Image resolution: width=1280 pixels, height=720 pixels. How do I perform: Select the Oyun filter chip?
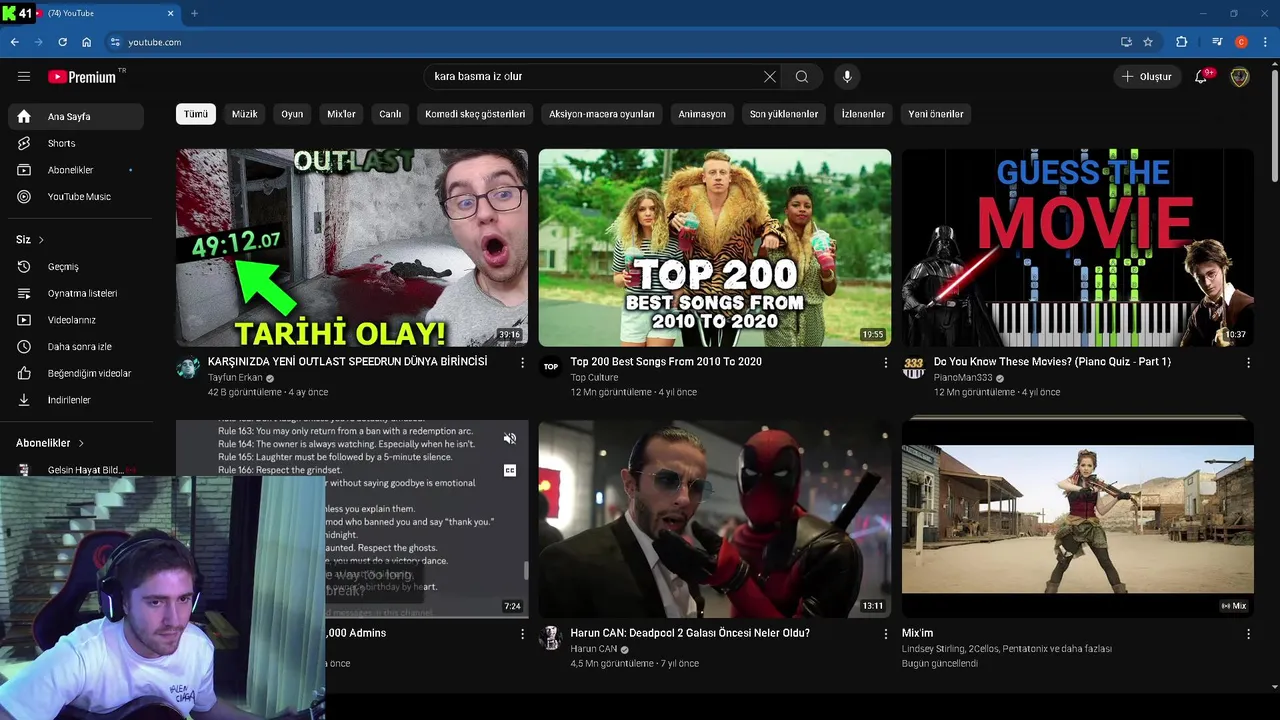(292, 114)
